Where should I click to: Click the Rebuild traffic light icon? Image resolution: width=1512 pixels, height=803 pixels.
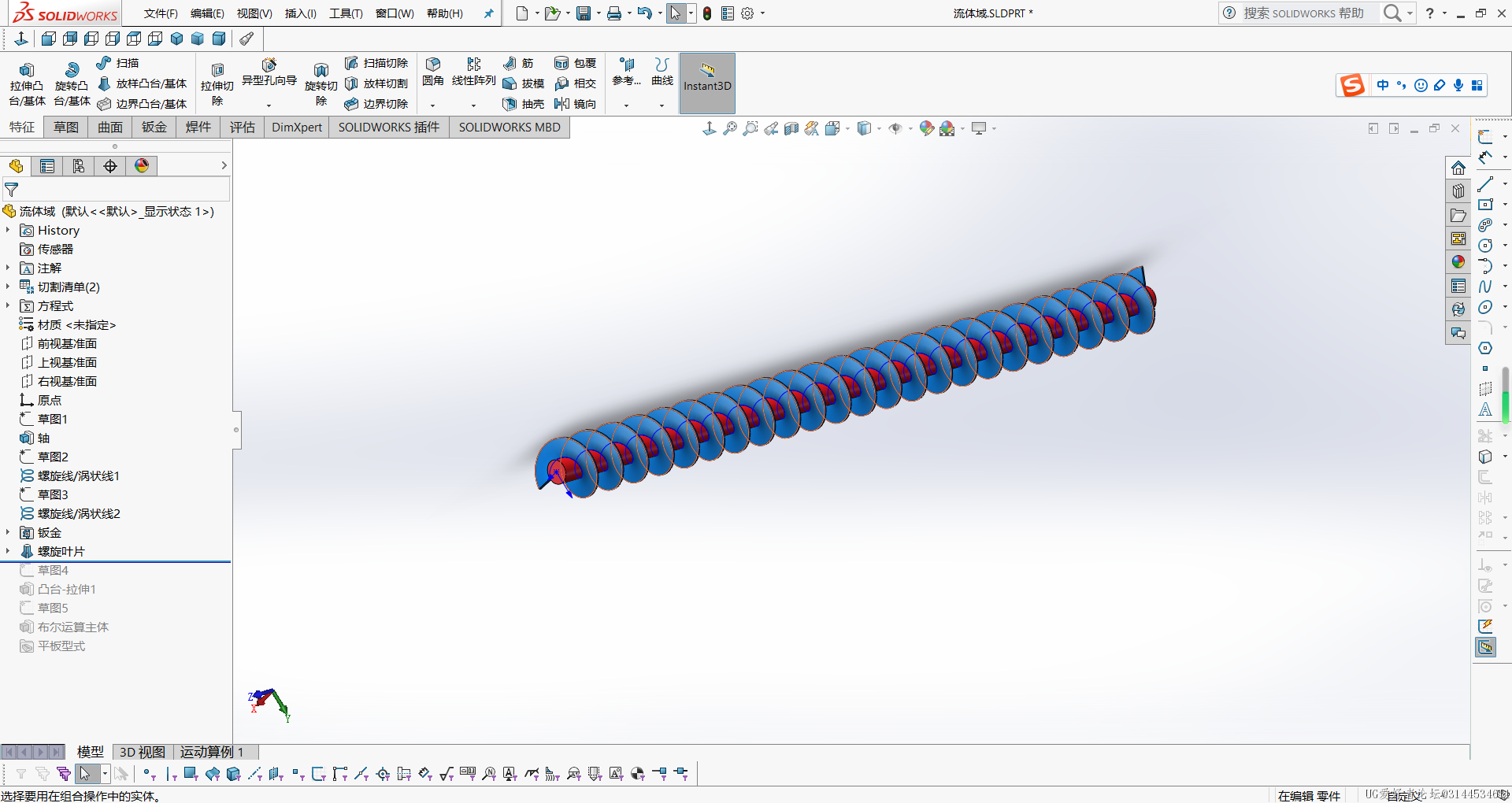(707, 13)
